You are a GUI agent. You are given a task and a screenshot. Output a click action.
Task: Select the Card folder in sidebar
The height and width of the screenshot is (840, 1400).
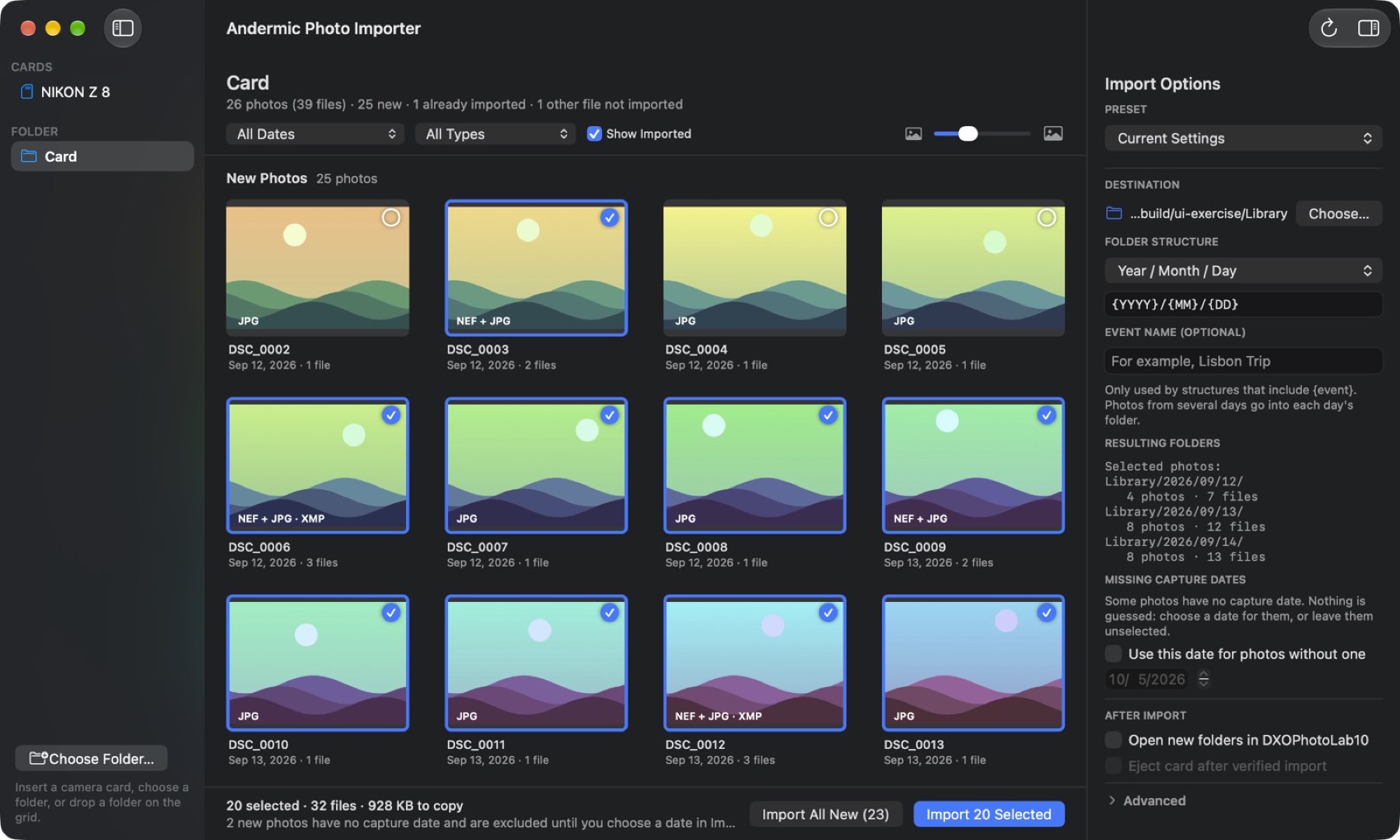102,156
